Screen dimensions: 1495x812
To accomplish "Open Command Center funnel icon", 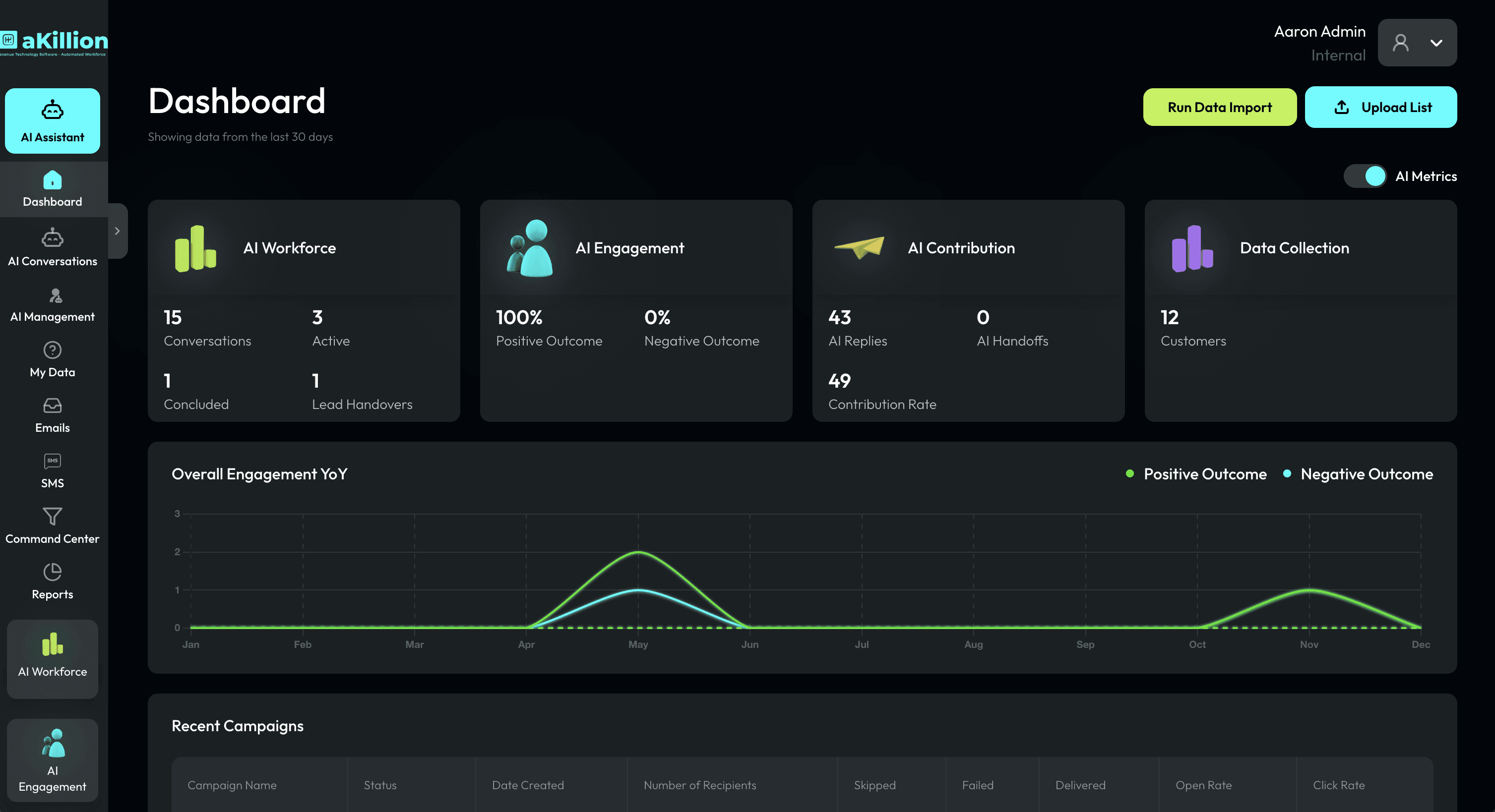I will 52,516.
